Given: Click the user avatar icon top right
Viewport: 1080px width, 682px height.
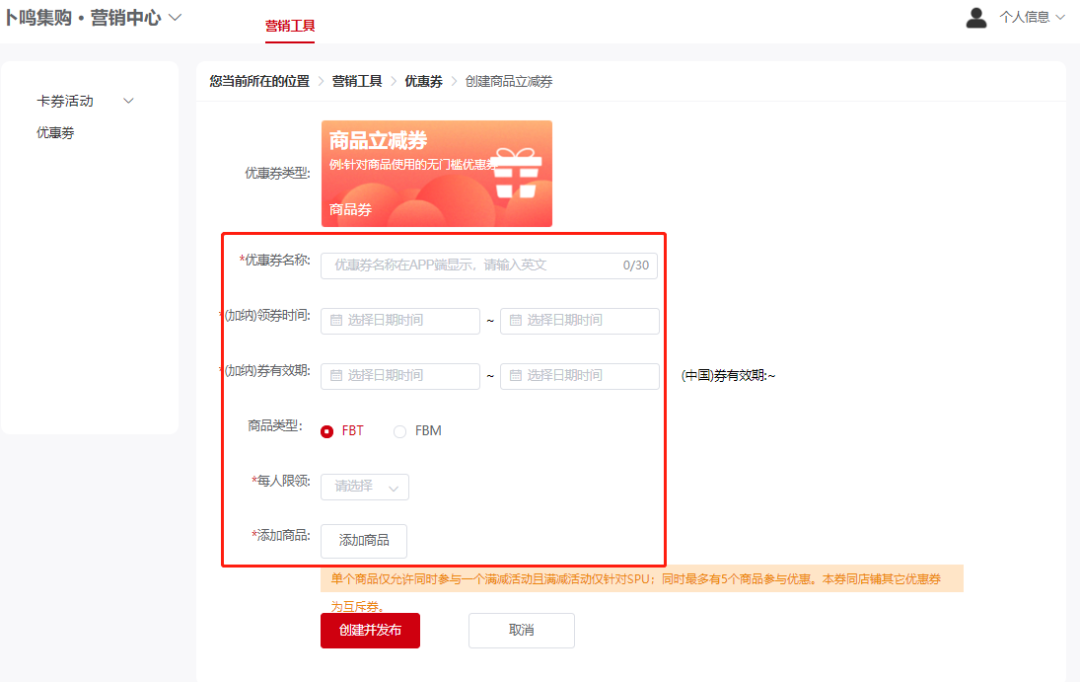Looking at the screenshot, I should (x=976, y=17).
